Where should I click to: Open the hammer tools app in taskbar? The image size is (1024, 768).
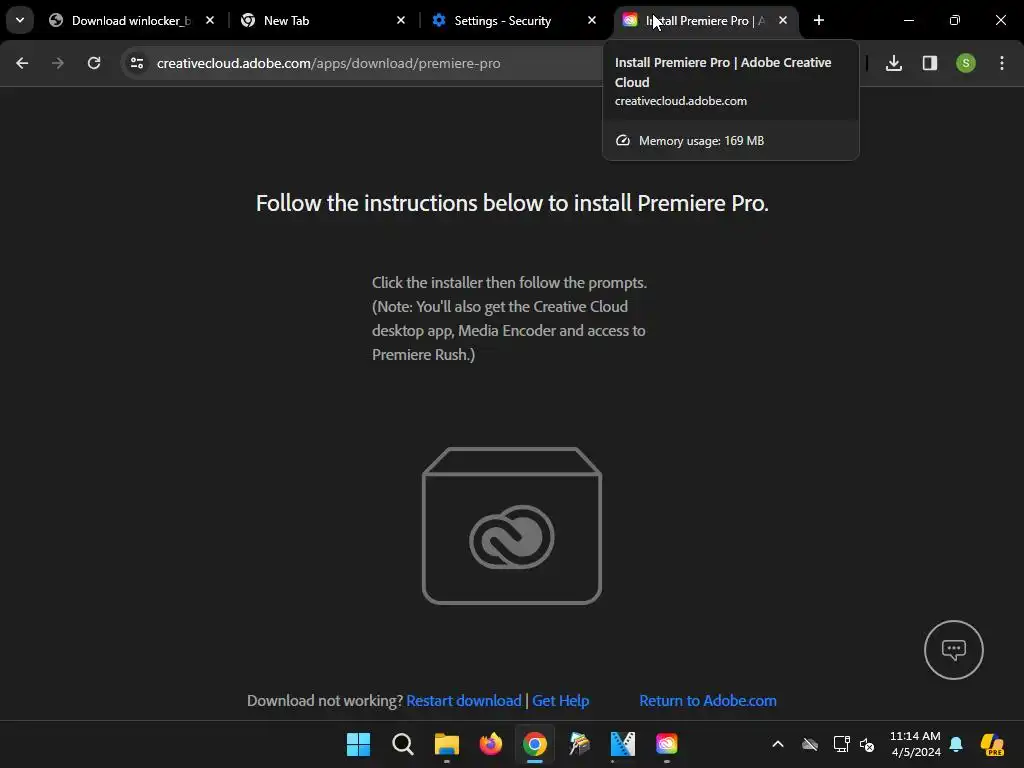[579, 744]
